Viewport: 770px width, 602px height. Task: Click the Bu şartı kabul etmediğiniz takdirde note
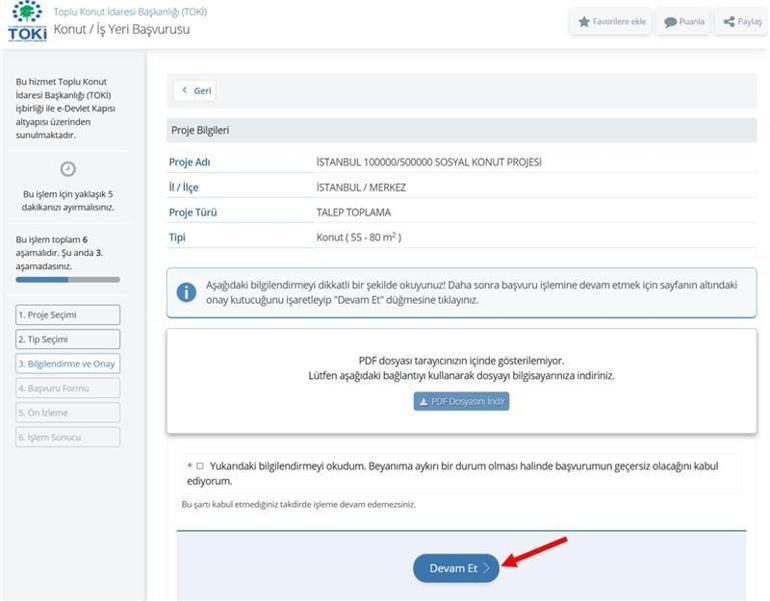[x=299, y=504]
